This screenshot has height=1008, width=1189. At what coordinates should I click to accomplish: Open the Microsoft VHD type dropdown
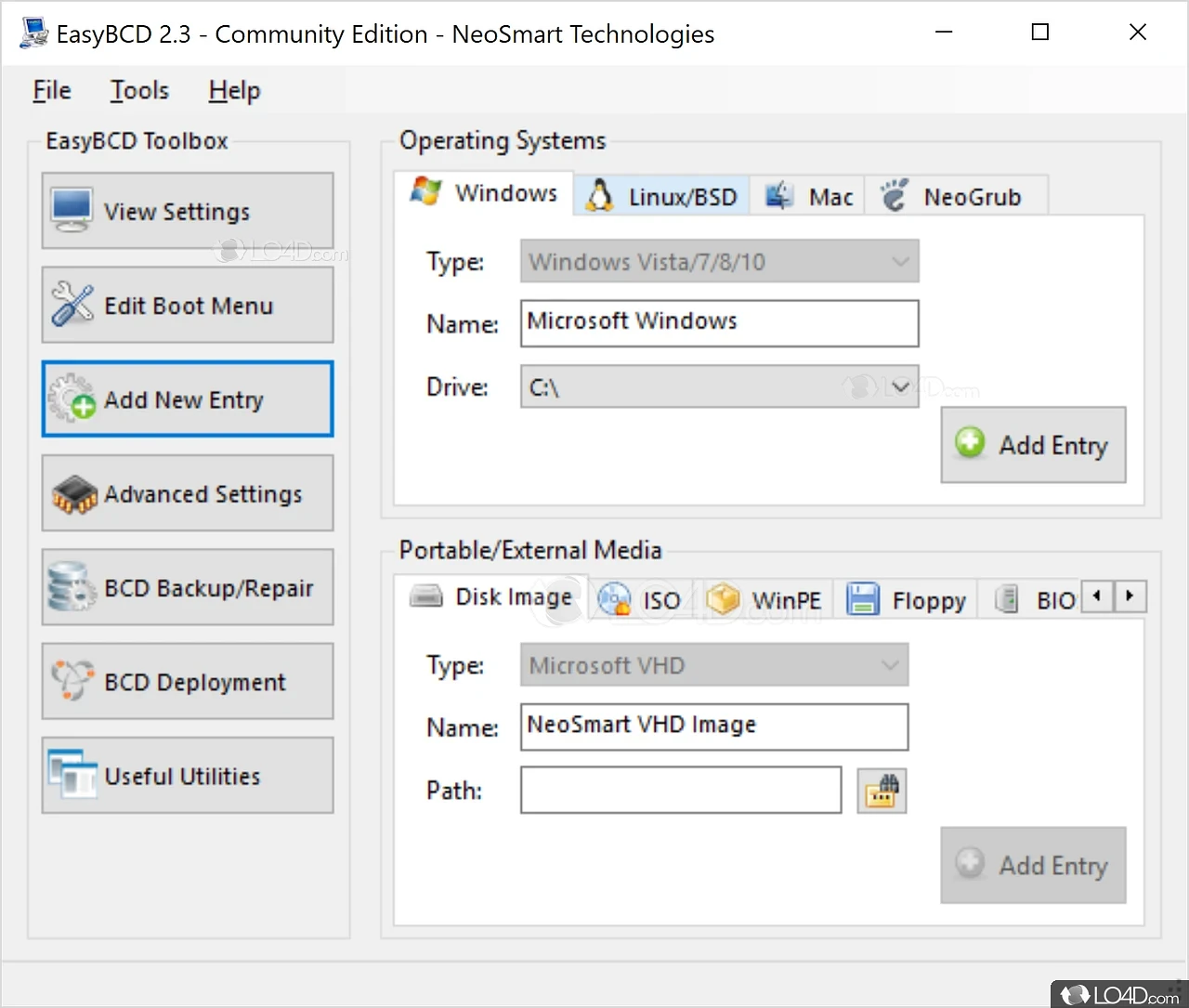coord(714,665)
